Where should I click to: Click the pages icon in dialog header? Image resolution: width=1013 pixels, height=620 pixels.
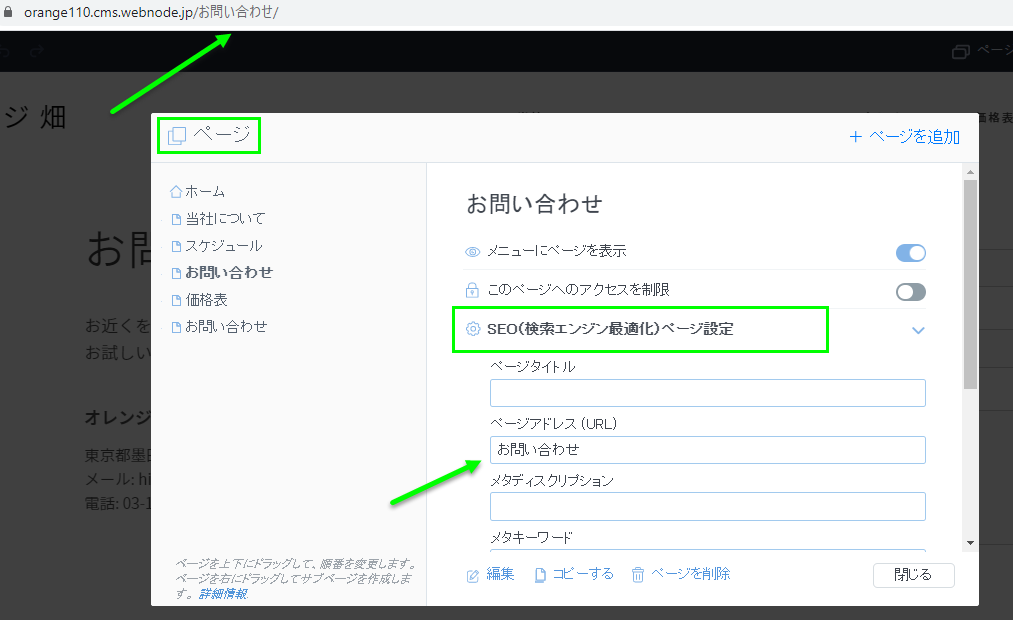tap(176, 136)
